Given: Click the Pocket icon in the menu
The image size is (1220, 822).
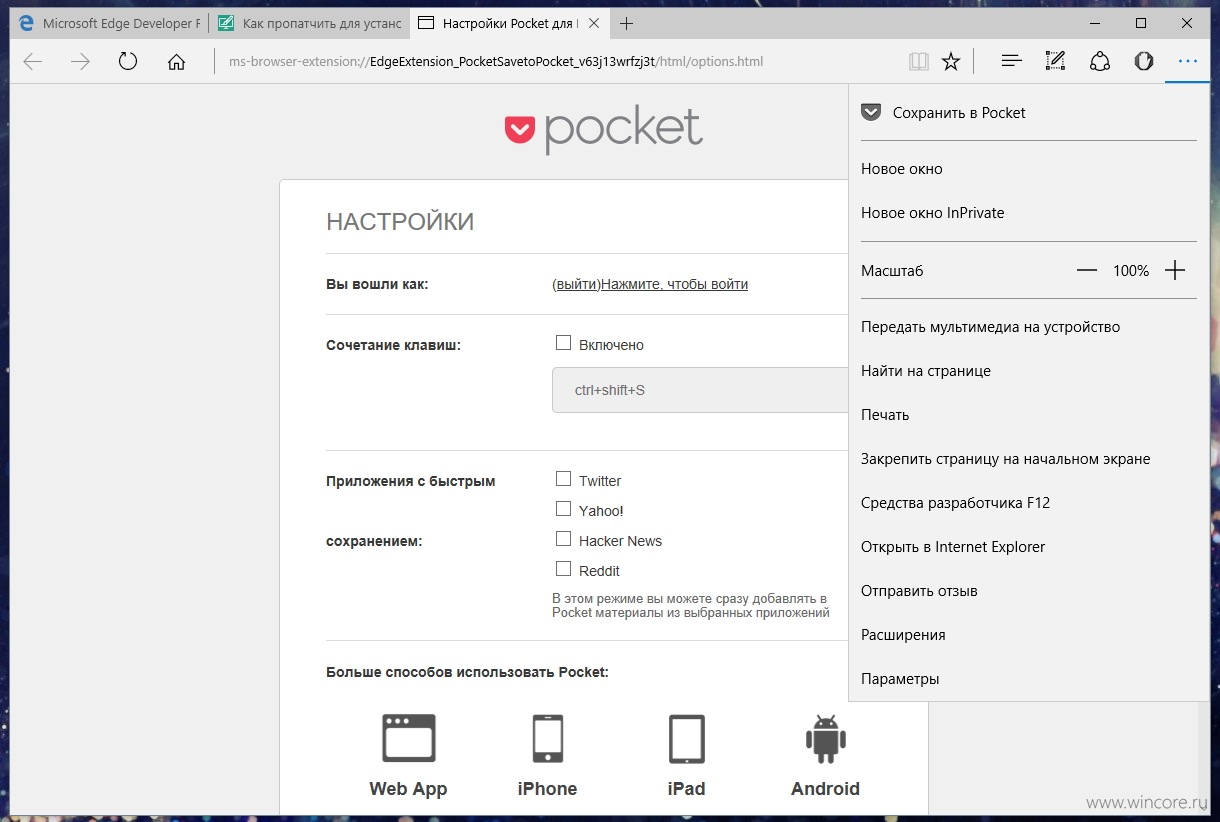Looking at the screenshot, I should [871, 113].
